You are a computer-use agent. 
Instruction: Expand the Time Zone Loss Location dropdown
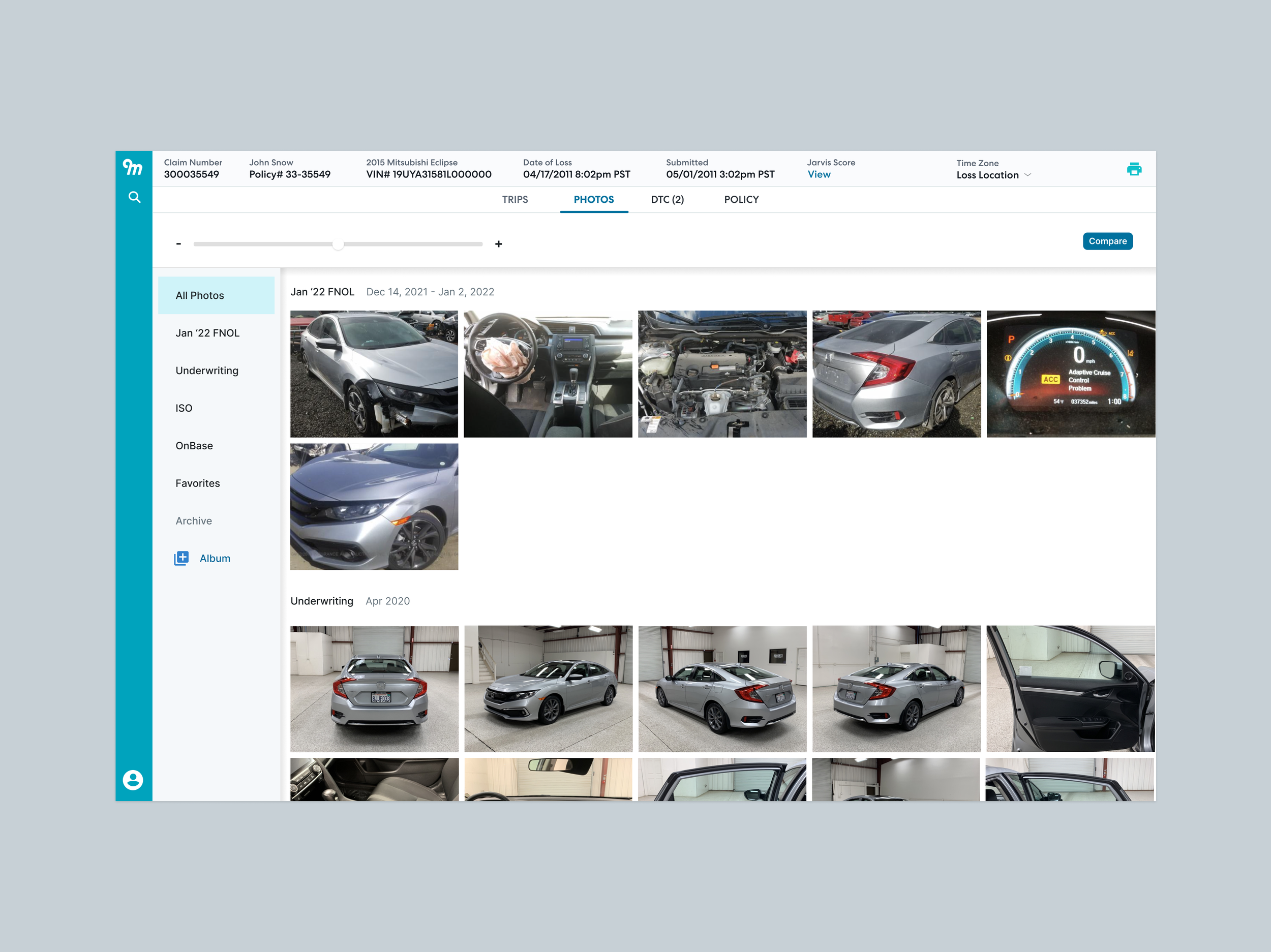pyautogui.click(x=1027, y=175)
